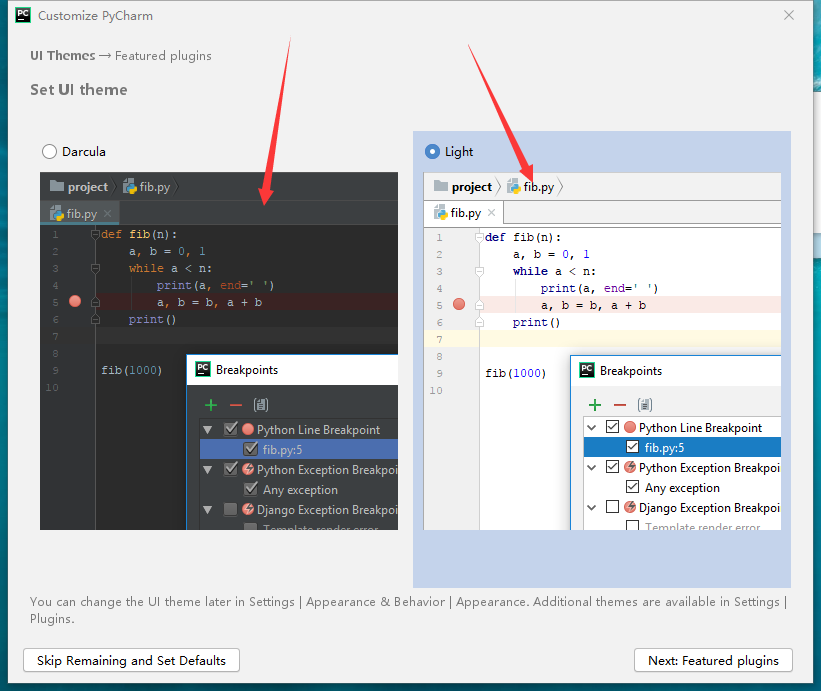Select fib.py editor tab in Light preview
The width and height of the screenshot is (821, 691).
click(465, 213)
